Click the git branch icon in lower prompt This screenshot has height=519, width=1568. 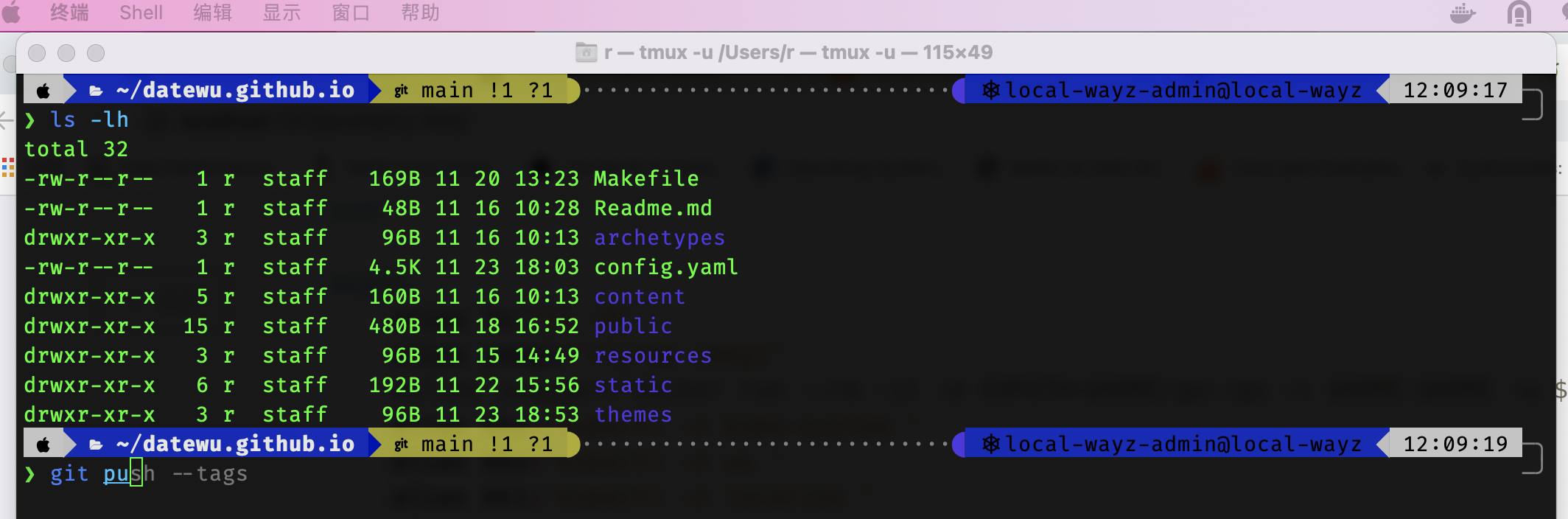click(401, 445)
